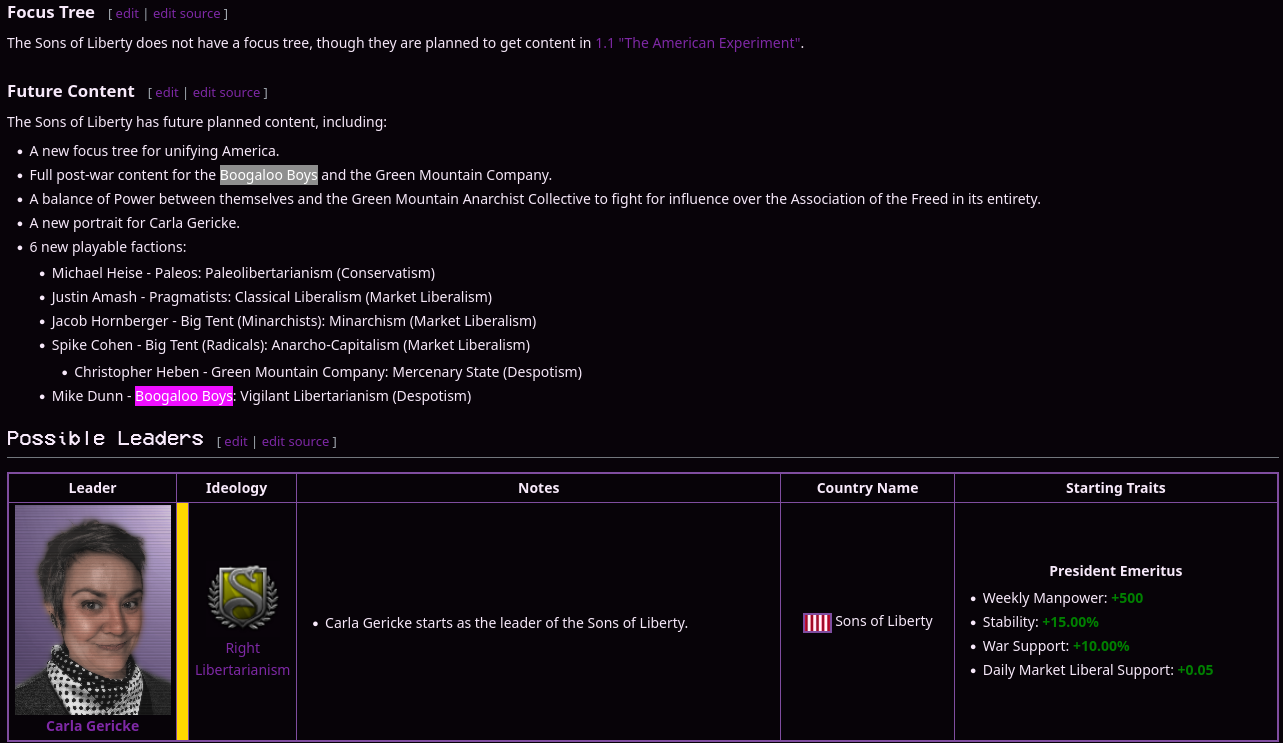Click the Country Name column header
The height and width of the screenshot is (743, 1283).
868,488
